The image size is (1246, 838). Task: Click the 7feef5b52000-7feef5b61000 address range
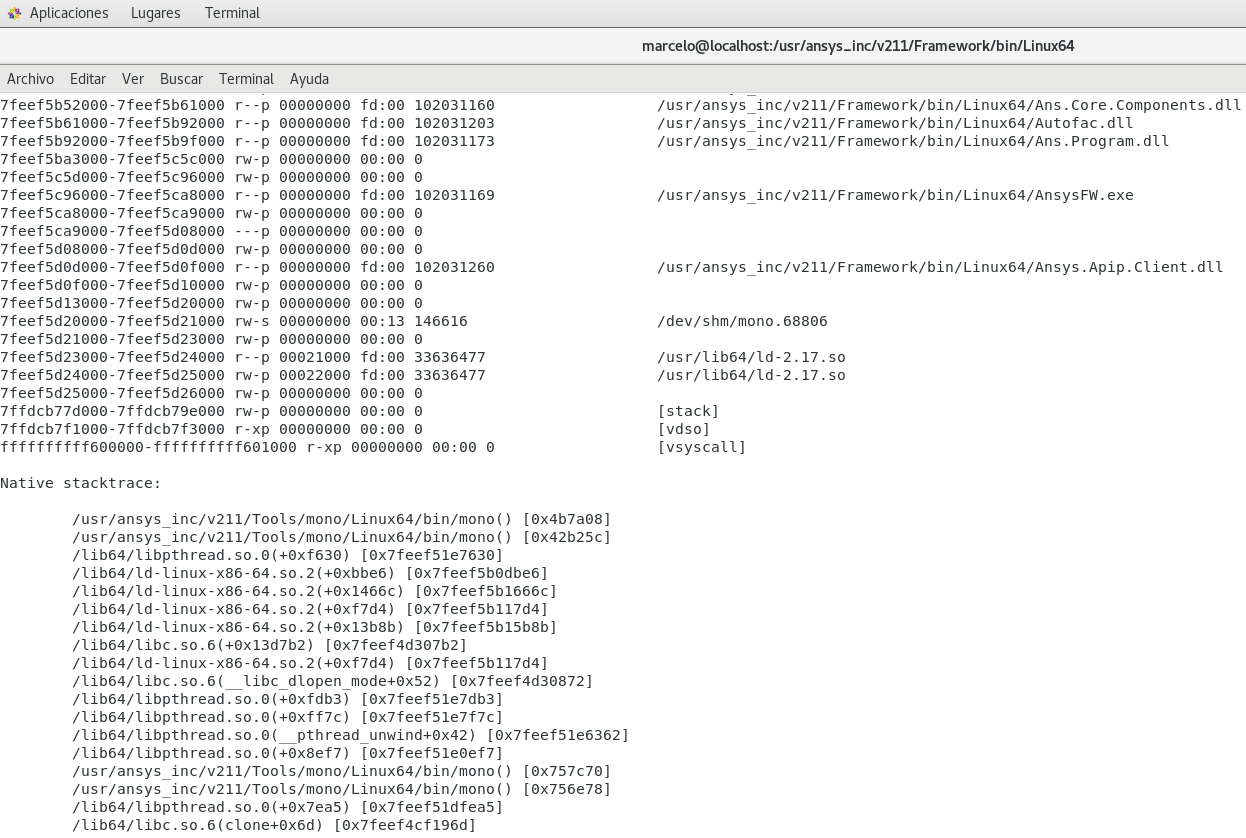[113, 105]
